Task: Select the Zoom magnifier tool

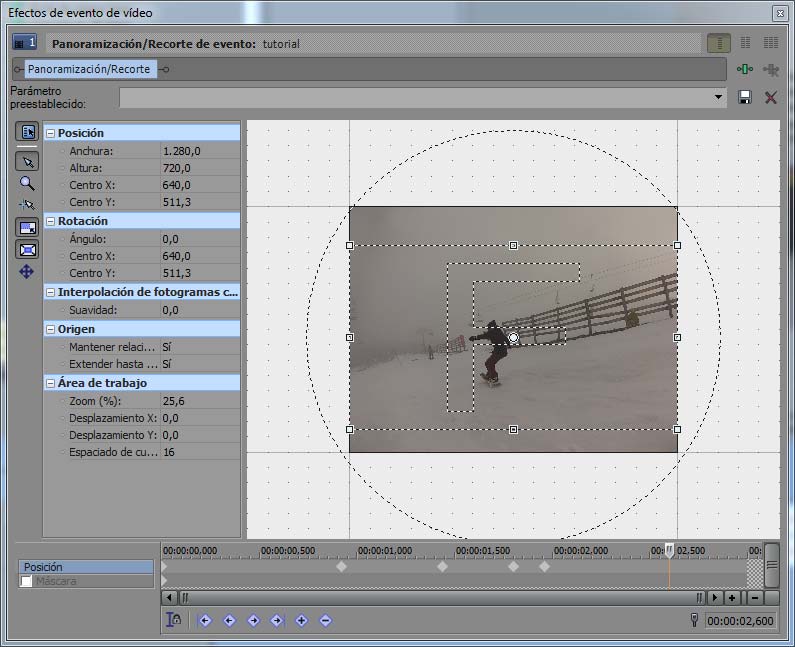Action: tap(27, 183)
